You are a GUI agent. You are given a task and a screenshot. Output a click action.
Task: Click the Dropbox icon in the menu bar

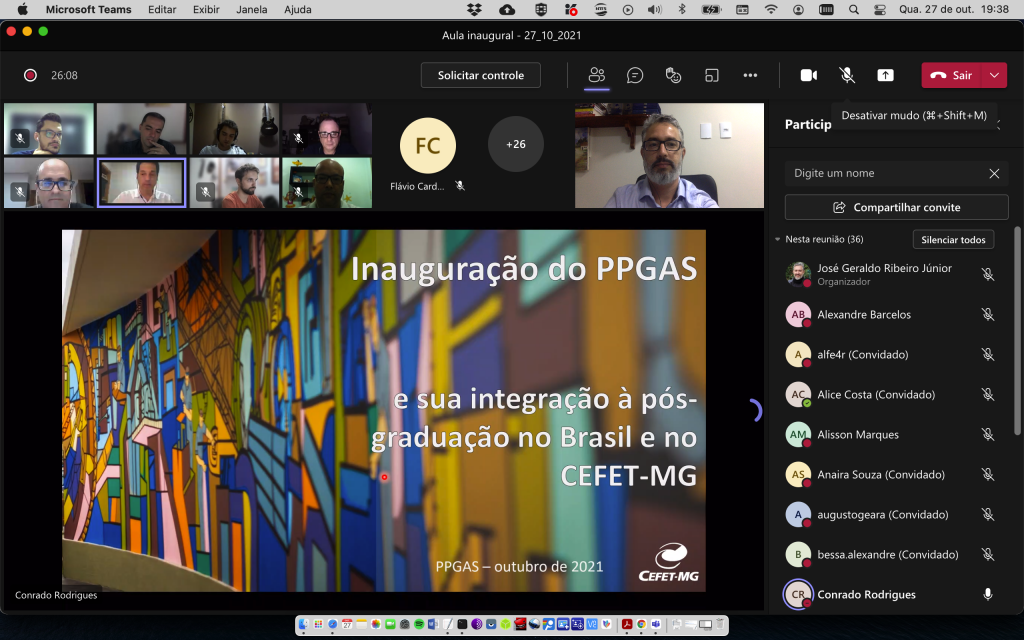pyautogui.click(x=475, y=9)
